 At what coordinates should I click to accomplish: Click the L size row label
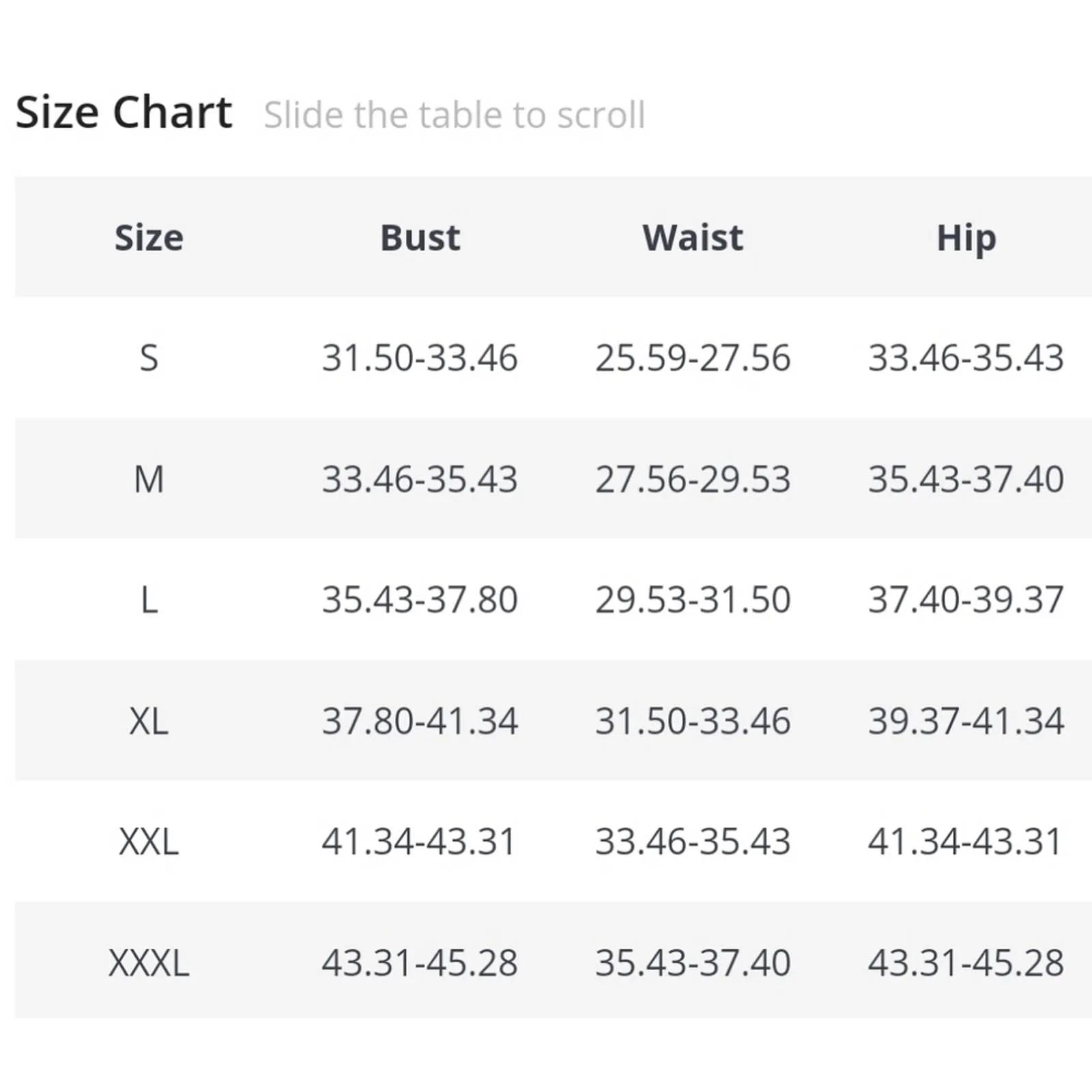pos(149,600)
